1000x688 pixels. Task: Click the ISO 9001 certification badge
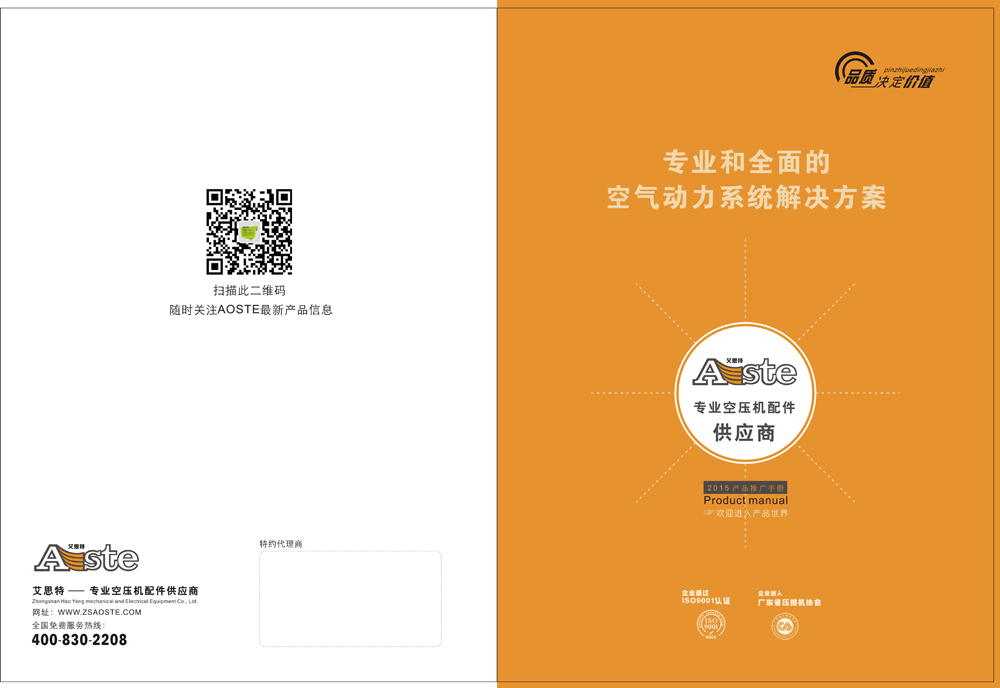[710, 626]
